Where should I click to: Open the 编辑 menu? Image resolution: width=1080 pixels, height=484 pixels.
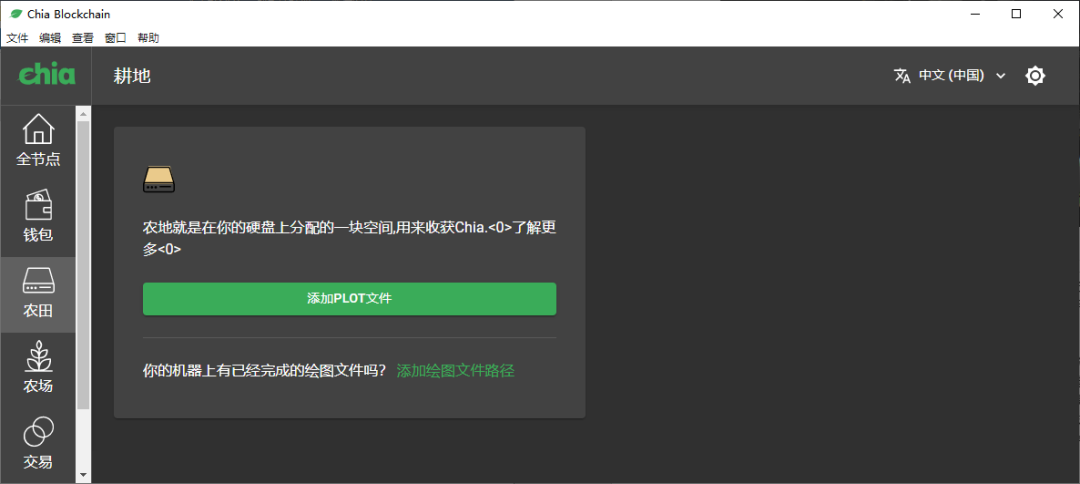click(50, 38)
